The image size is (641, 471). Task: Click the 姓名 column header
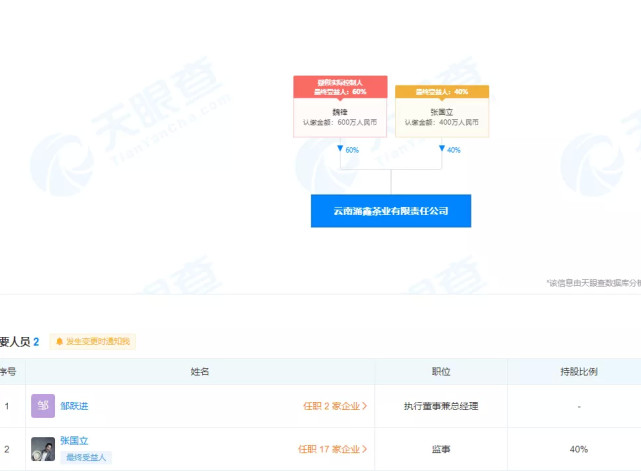pyautogui.click(x=200, y=371)
